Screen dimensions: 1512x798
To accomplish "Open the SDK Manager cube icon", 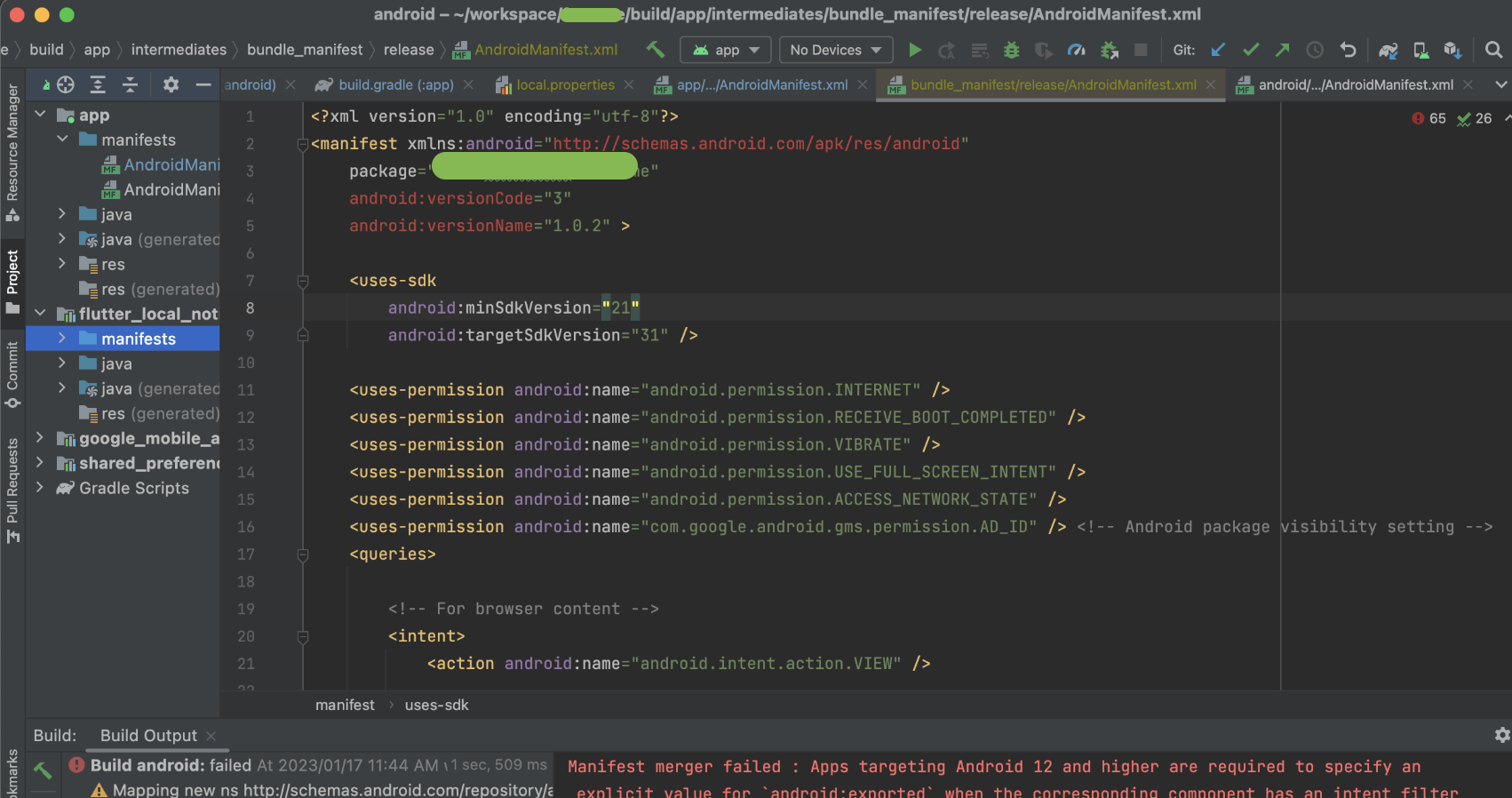I will 1452,50.
